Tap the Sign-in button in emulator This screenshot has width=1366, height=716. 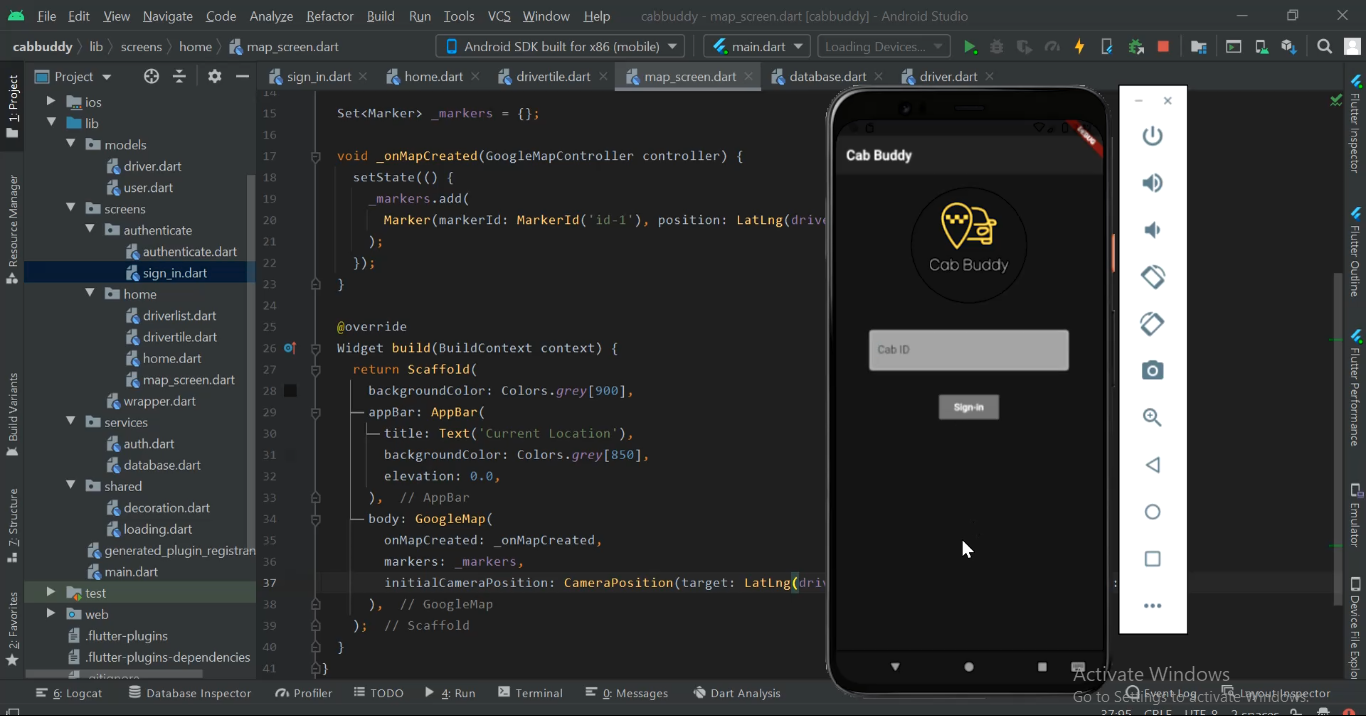tap(969, 407)
